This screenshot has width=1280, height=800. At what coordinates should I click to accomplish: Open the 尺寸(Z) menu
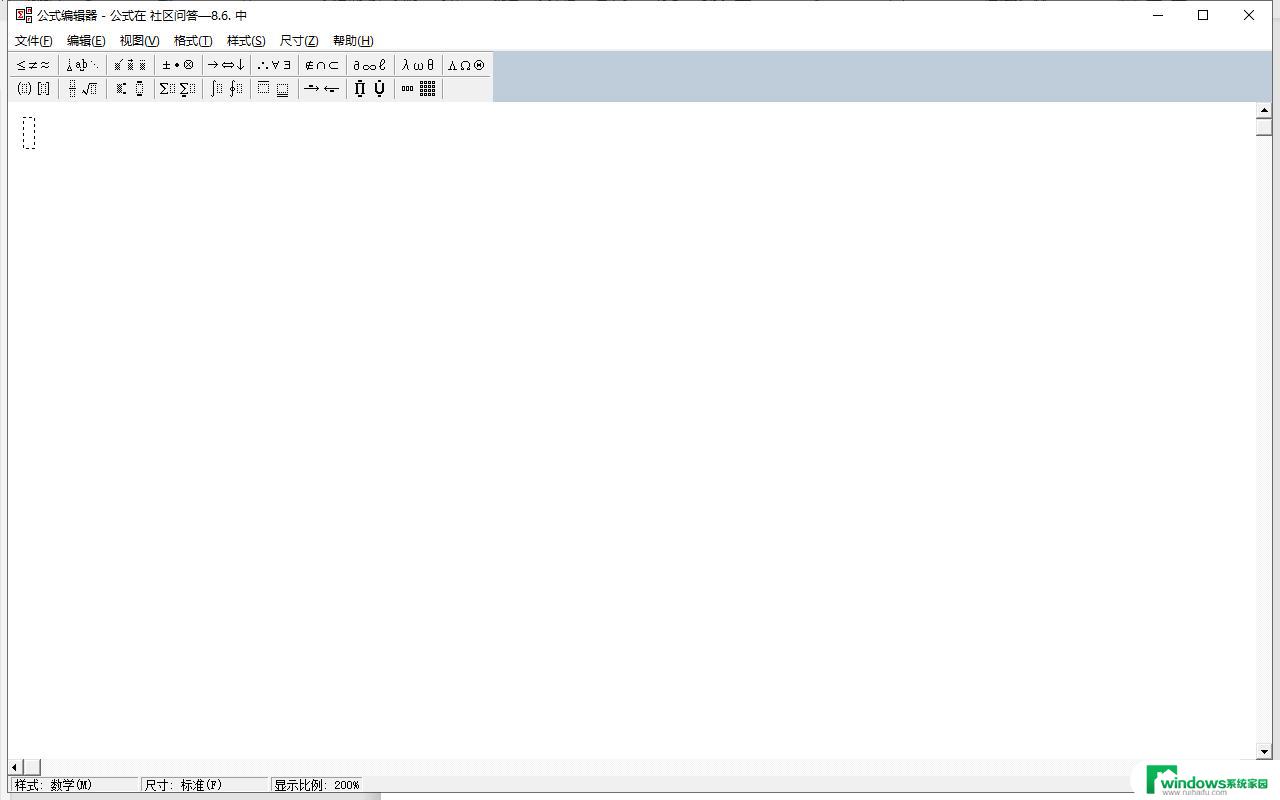[x=299, y=41]
